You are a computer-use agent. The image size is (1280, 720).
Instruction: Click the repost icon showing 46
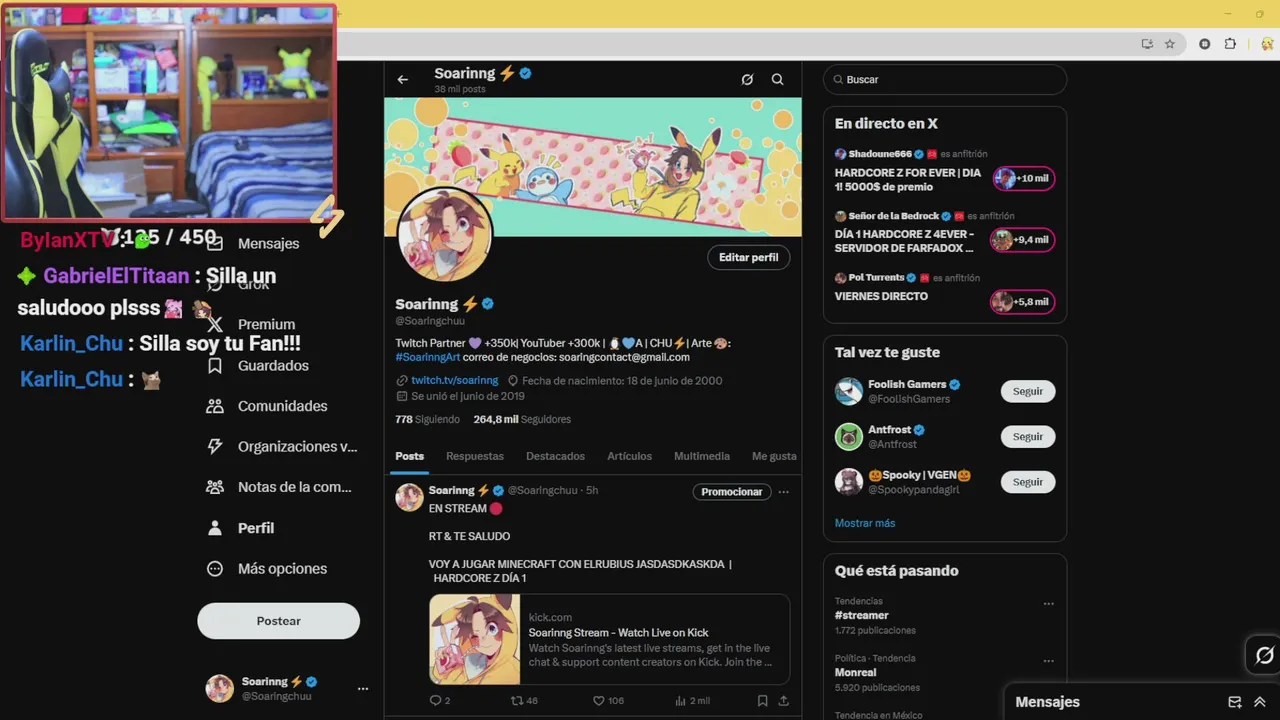pos(517,701)
